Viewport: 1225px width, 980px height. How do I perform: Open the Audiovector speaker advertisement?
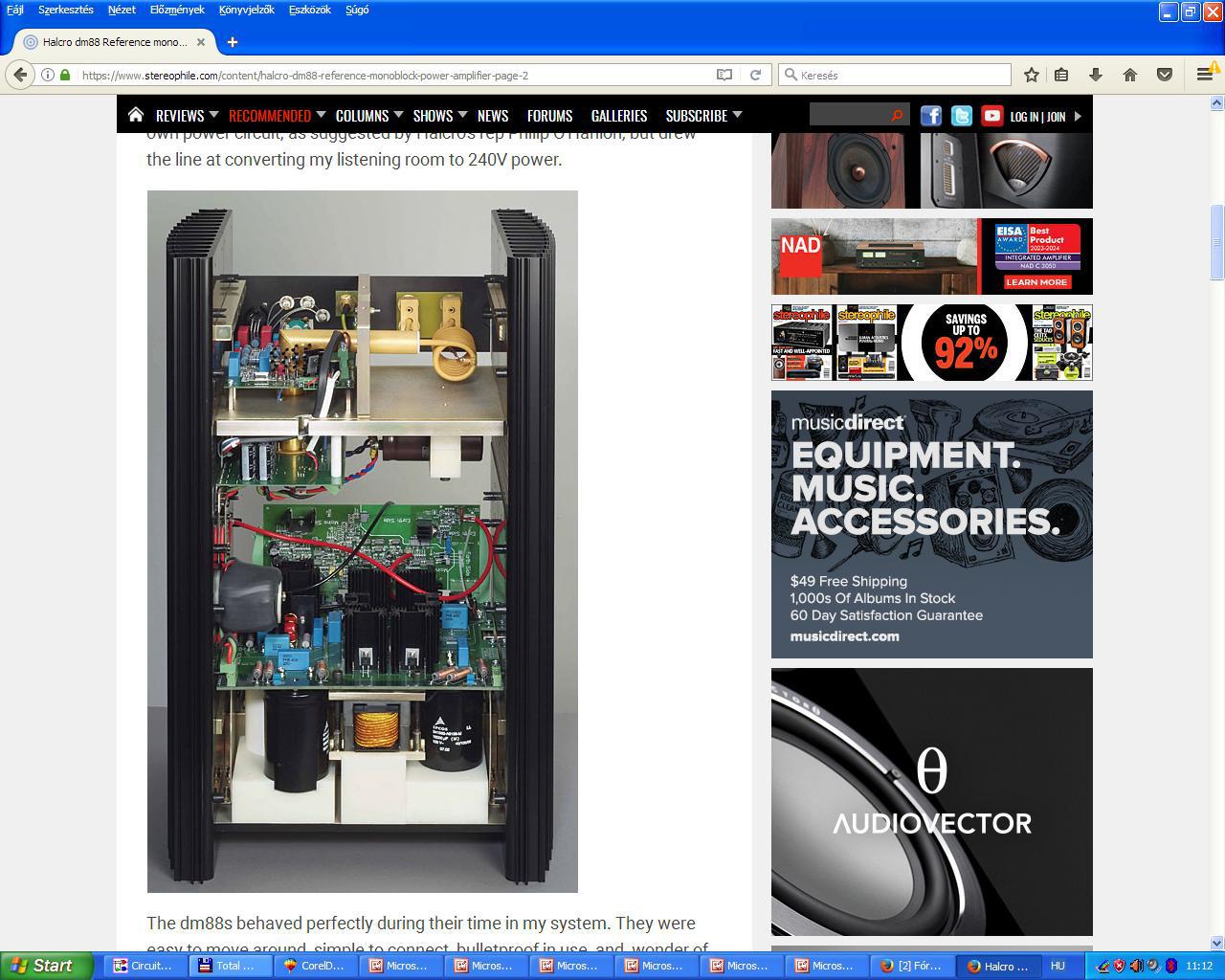932,802
